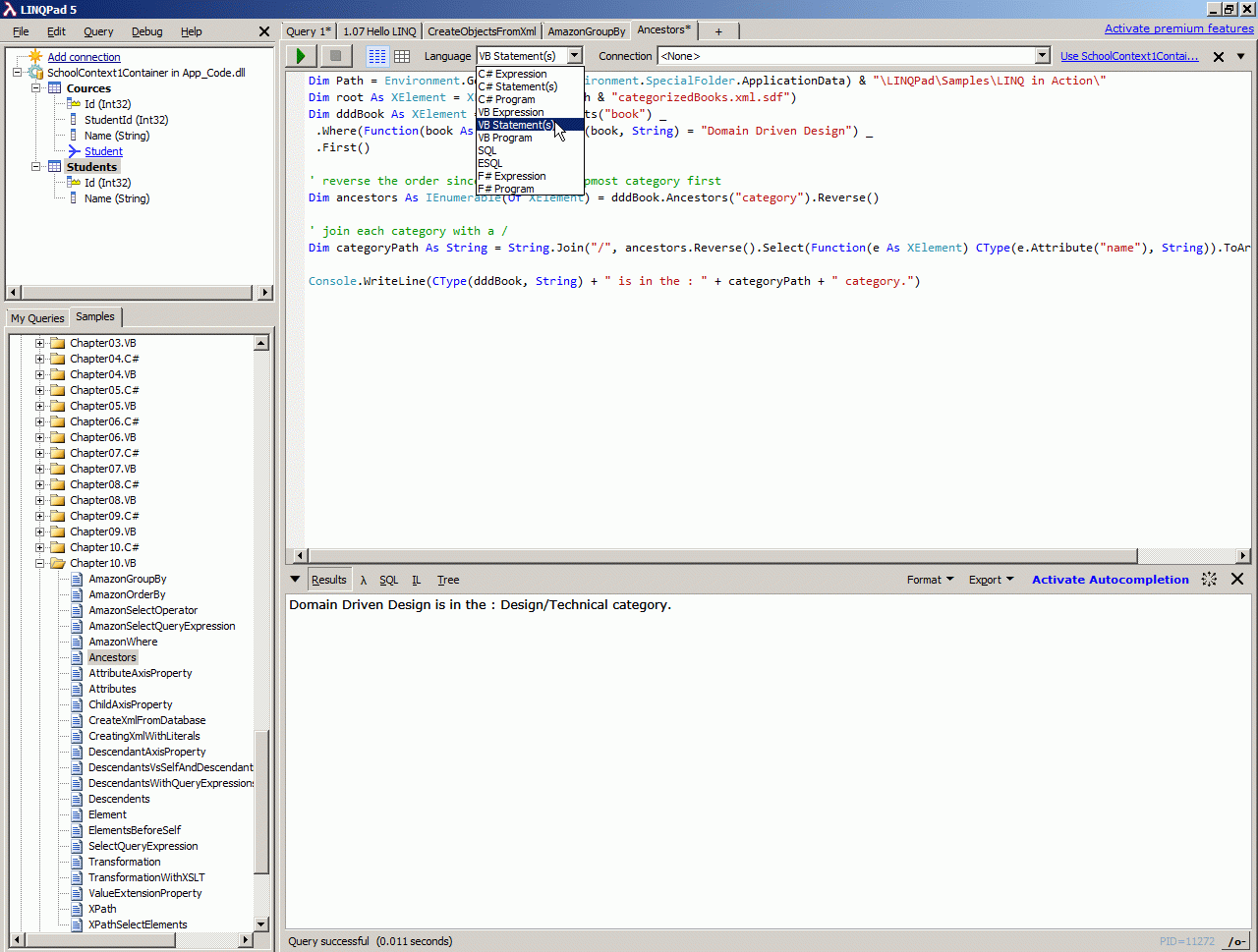Switch results to rich text view icon

point(377,56)
